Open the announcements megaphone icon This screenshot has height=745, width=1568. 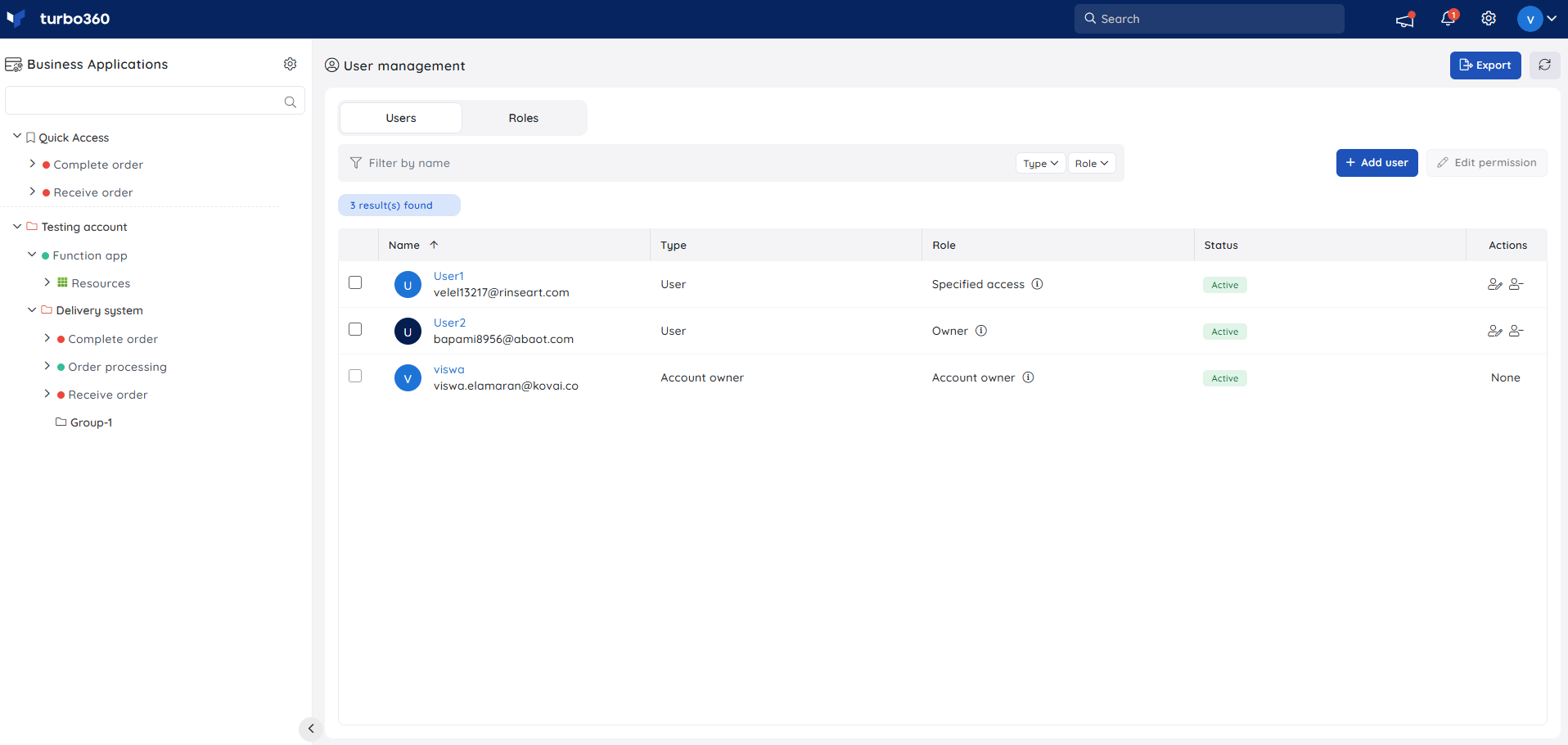tap(1405, 19)
